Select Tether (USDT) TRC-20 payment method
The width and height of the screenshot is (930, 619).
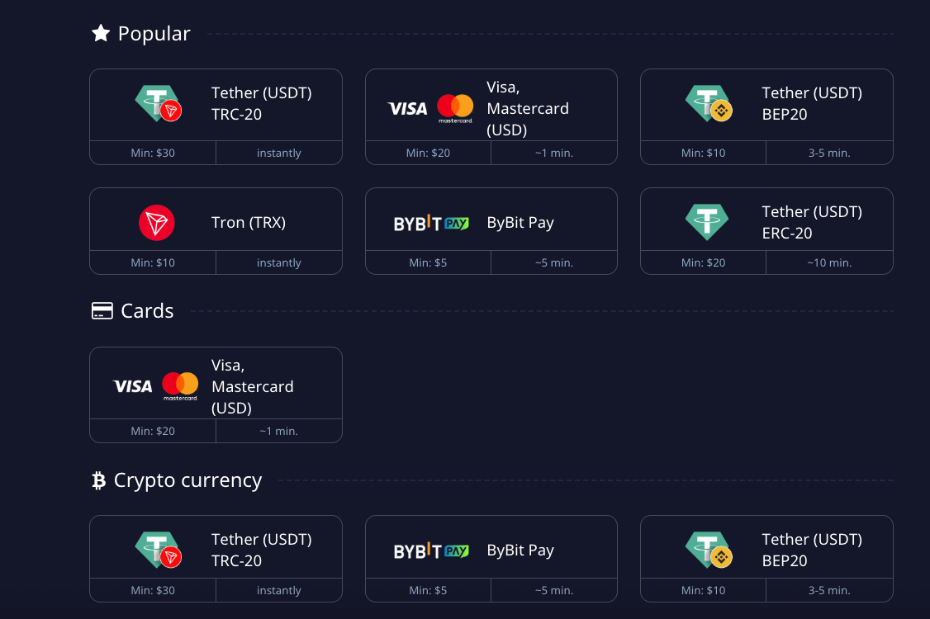click(216, 103)
